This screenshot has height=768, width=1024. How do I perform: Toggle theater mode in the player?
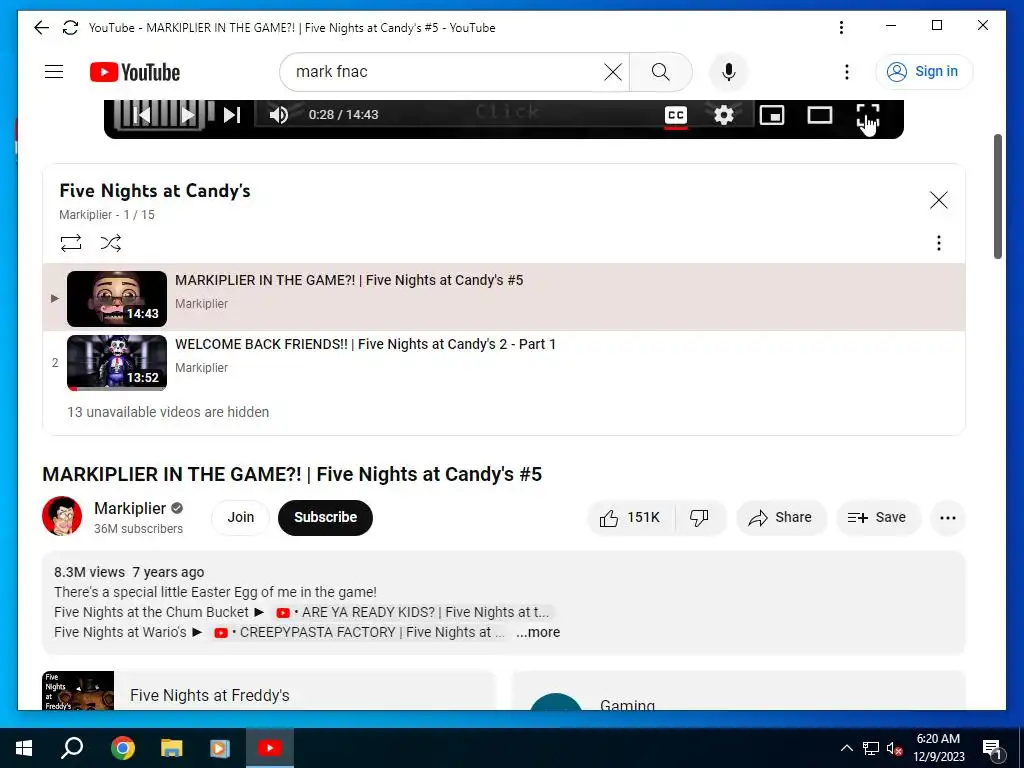(820, 116)
